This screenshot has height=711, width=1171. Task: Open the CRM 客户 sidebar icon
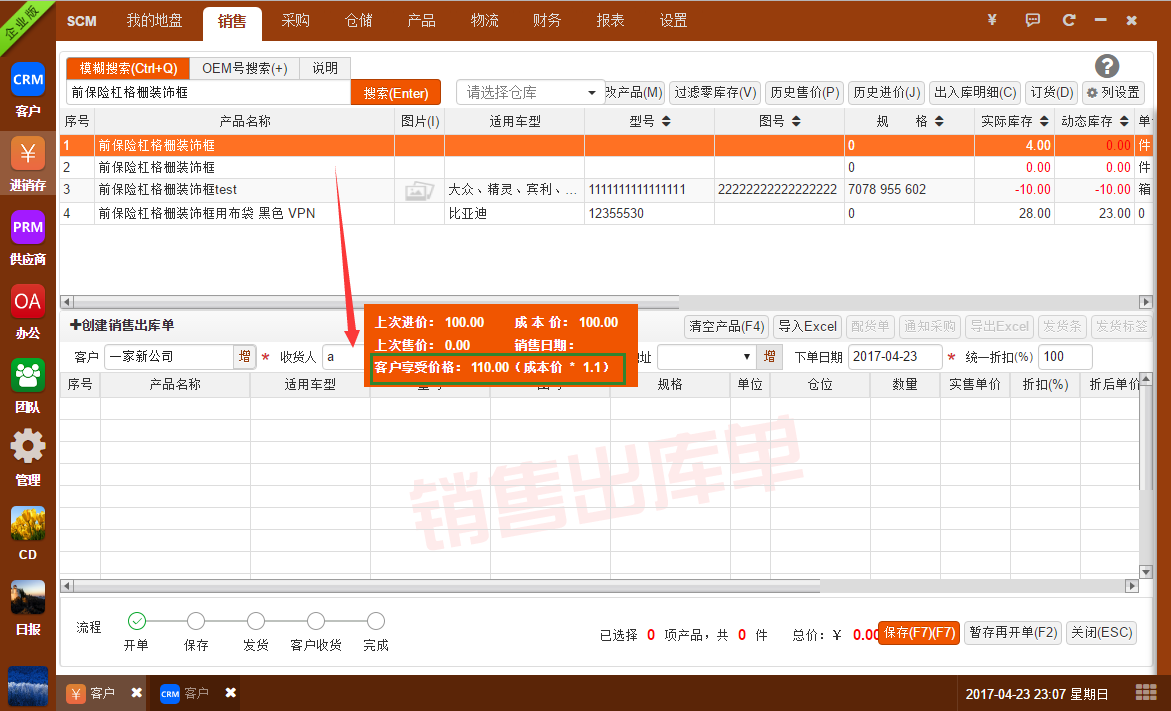pos(28,80)
